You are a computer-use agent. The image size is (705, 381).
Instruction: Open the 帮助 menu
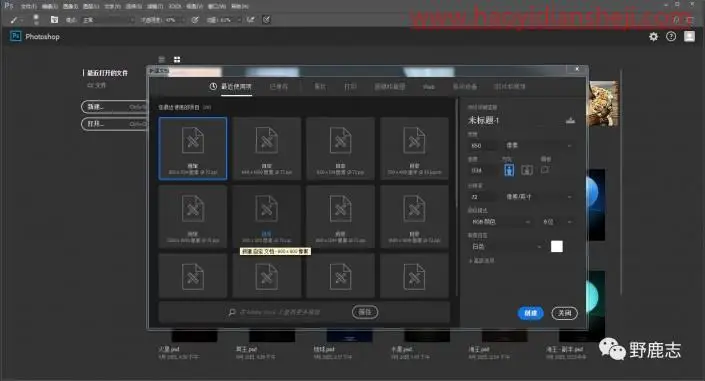239,6
